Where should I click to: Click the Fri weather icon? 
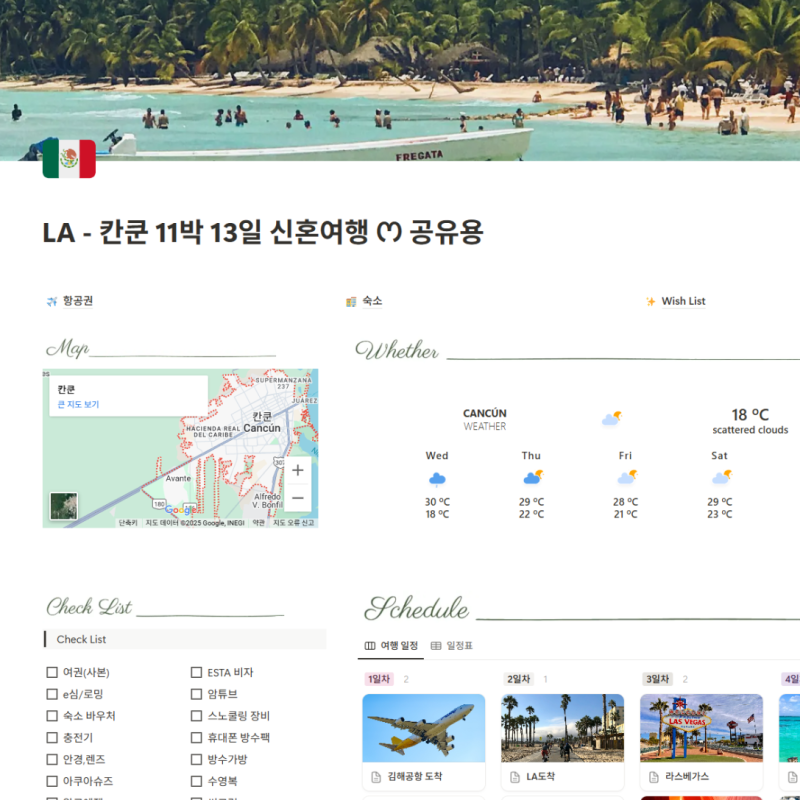coord(627,477)
